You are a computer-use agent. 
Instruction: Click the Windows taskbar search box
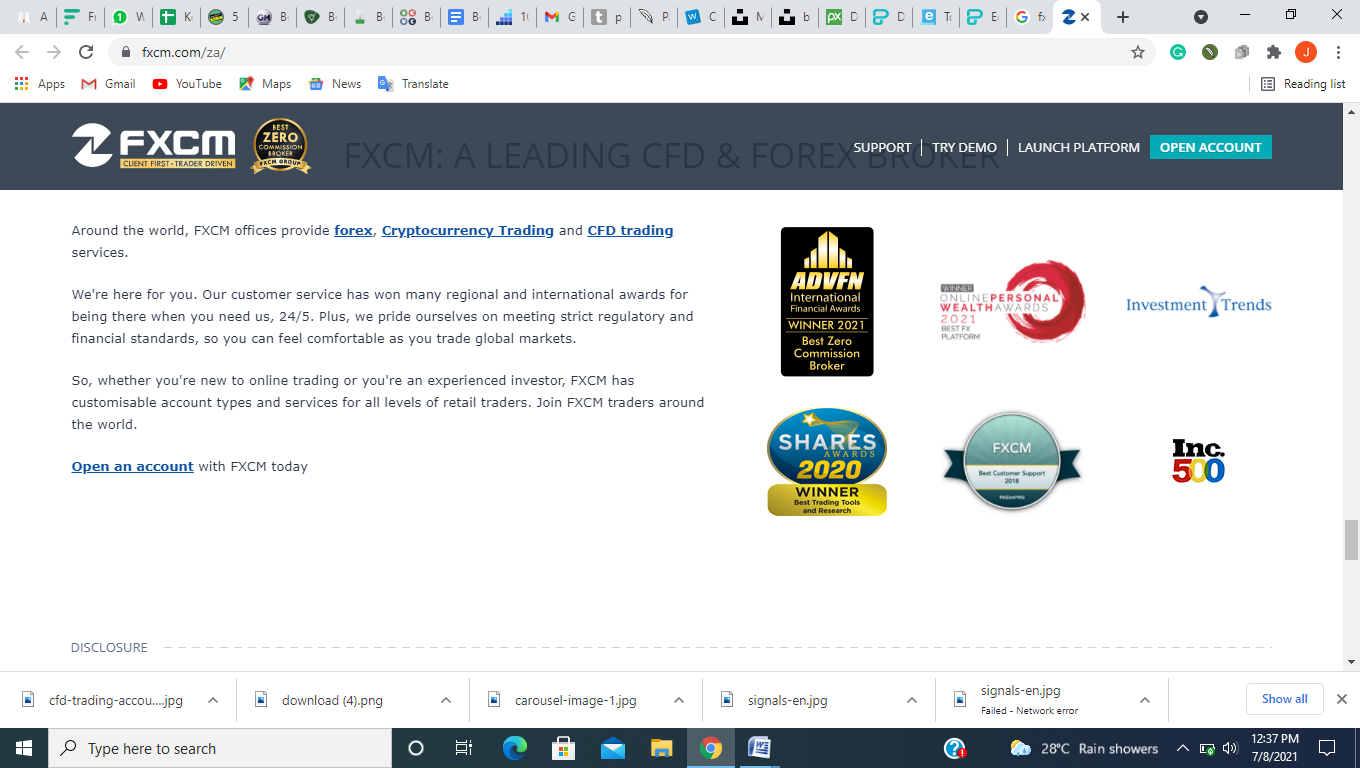[220, 748]
